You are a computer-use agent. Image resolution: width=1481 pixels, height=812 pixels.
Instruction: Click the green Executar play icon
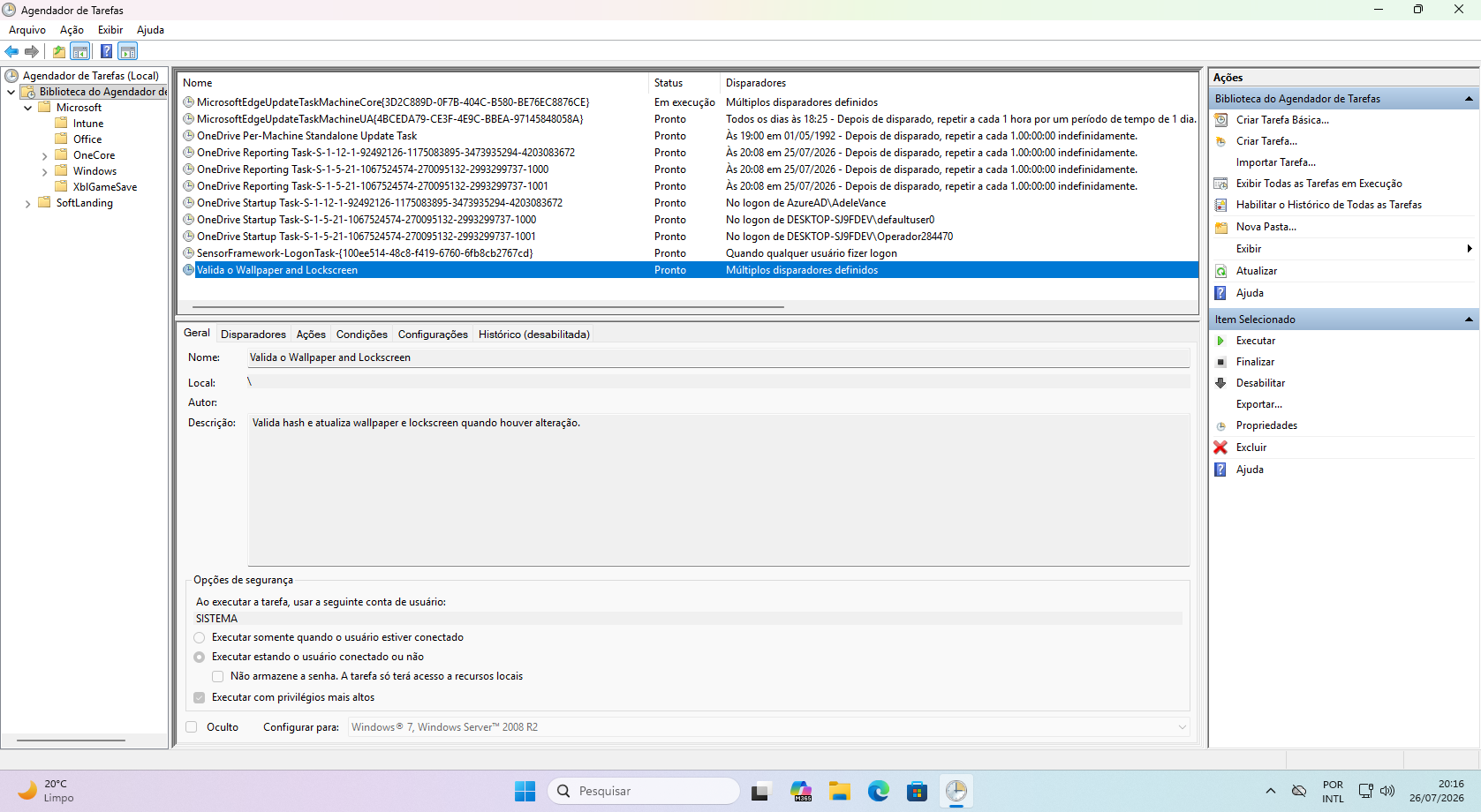point(1220,341)
